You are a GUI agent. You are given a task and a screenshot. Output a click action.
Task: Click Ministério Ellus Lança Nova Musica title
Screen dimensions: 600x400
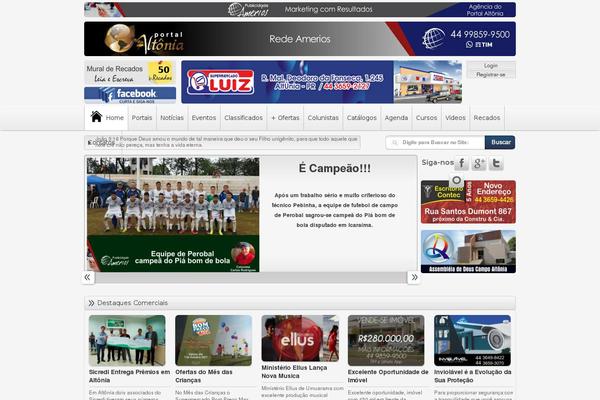(x=294, y=372)
